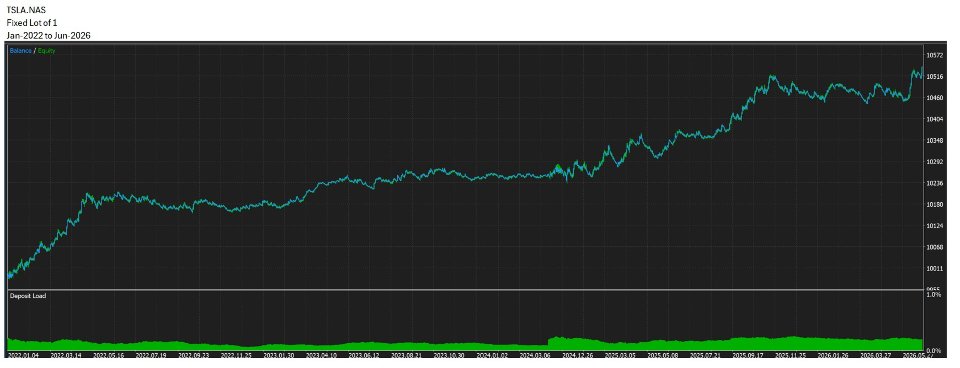This screenshot has height=368, width=960.
Task: Click the 10404 axis value
Action: [x=934, y=119]
